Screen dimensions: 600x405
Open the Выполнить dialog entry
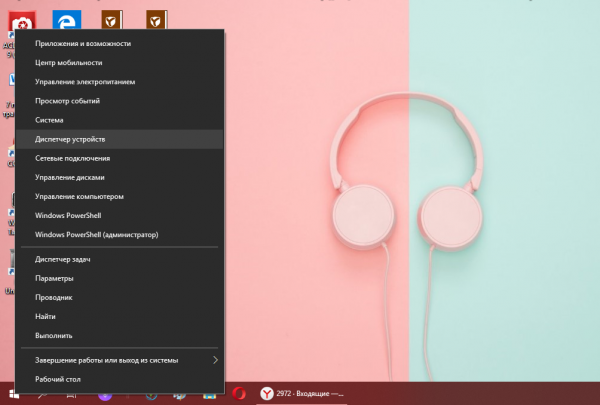click(x=119, y=336)
